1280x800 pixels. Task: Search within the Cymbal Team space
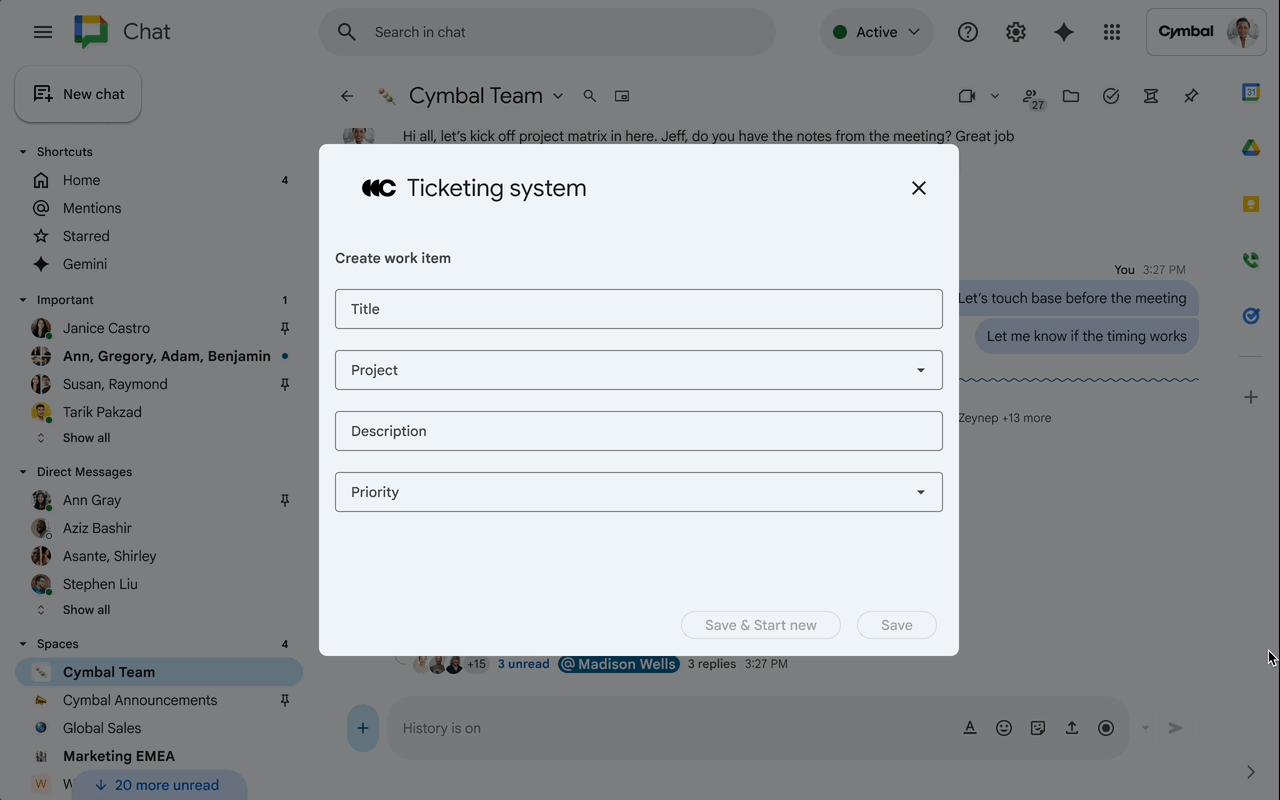click(589, 95)
